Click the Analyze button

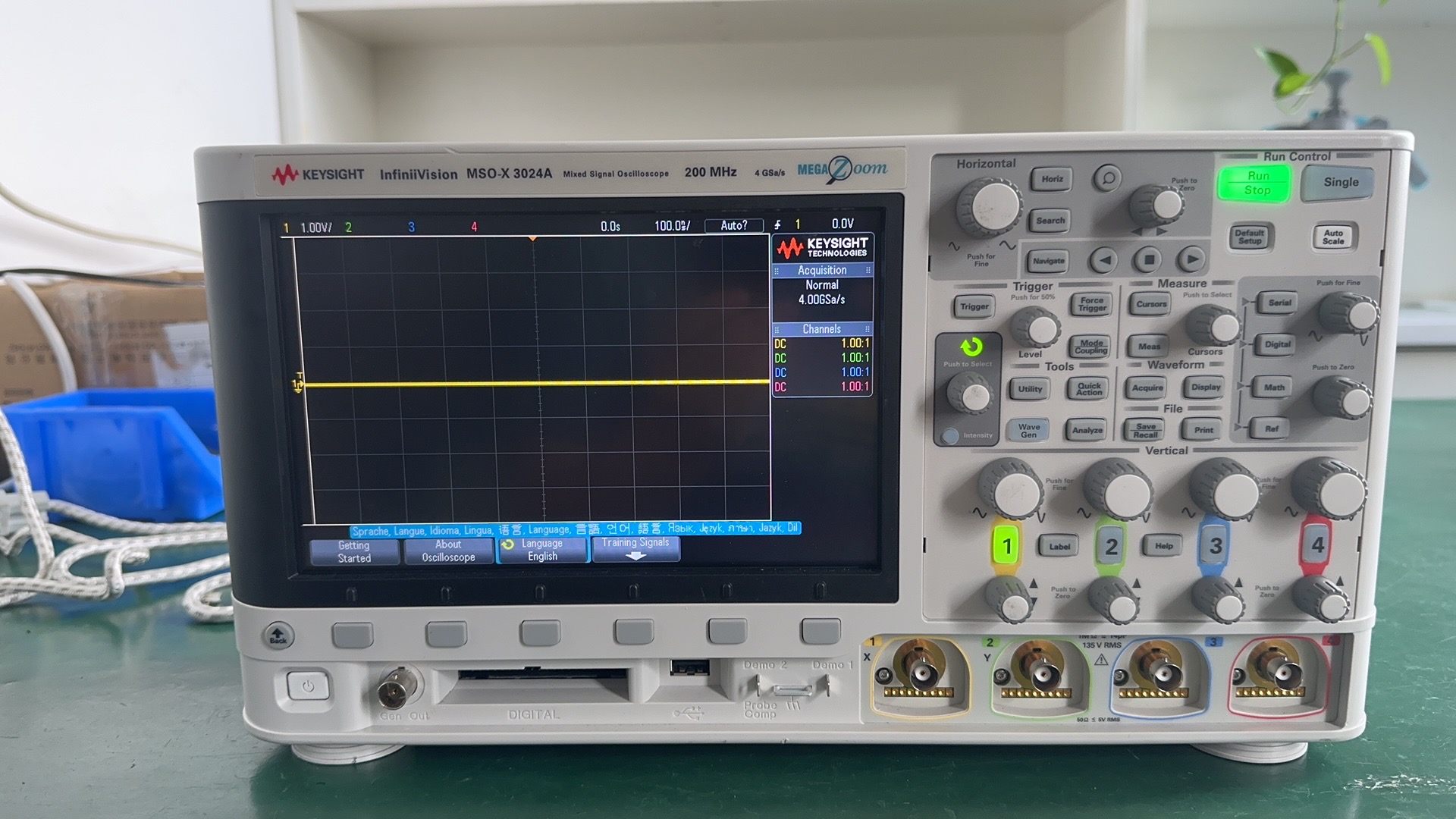(x=1087, y=431)
